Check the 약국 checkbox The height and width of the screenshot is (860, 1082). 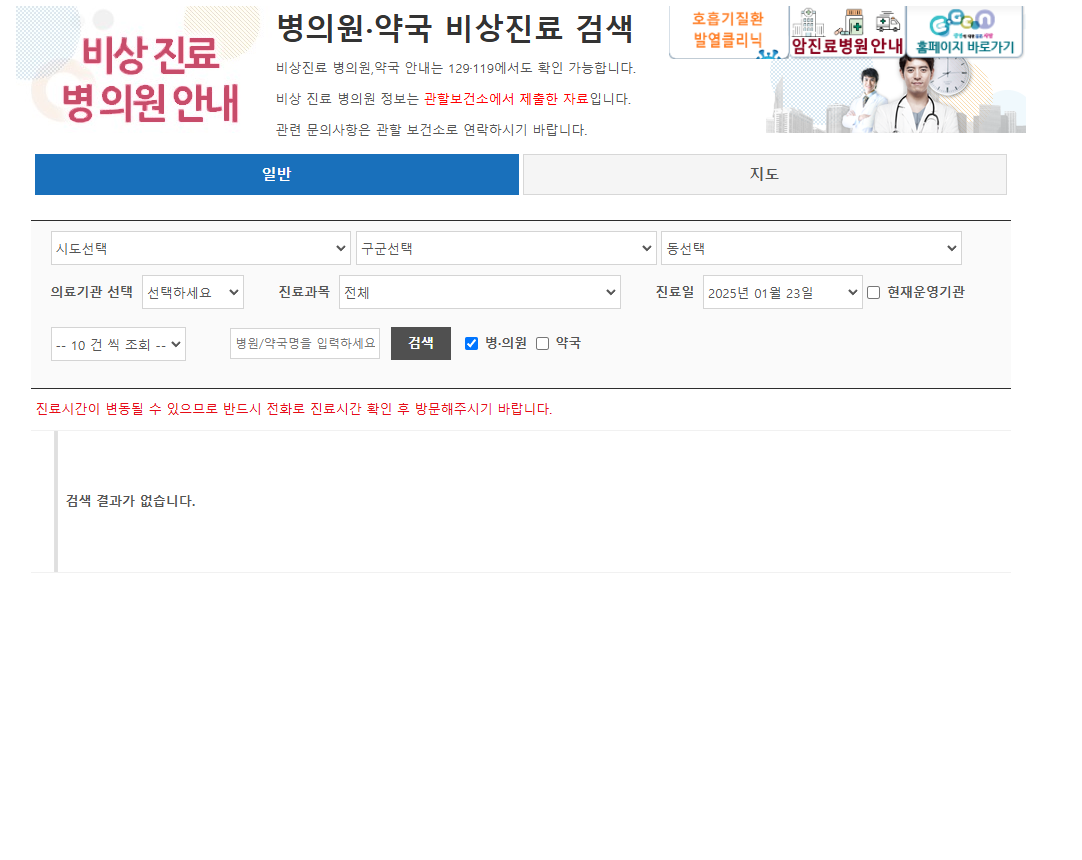click(x=542, y=344)
